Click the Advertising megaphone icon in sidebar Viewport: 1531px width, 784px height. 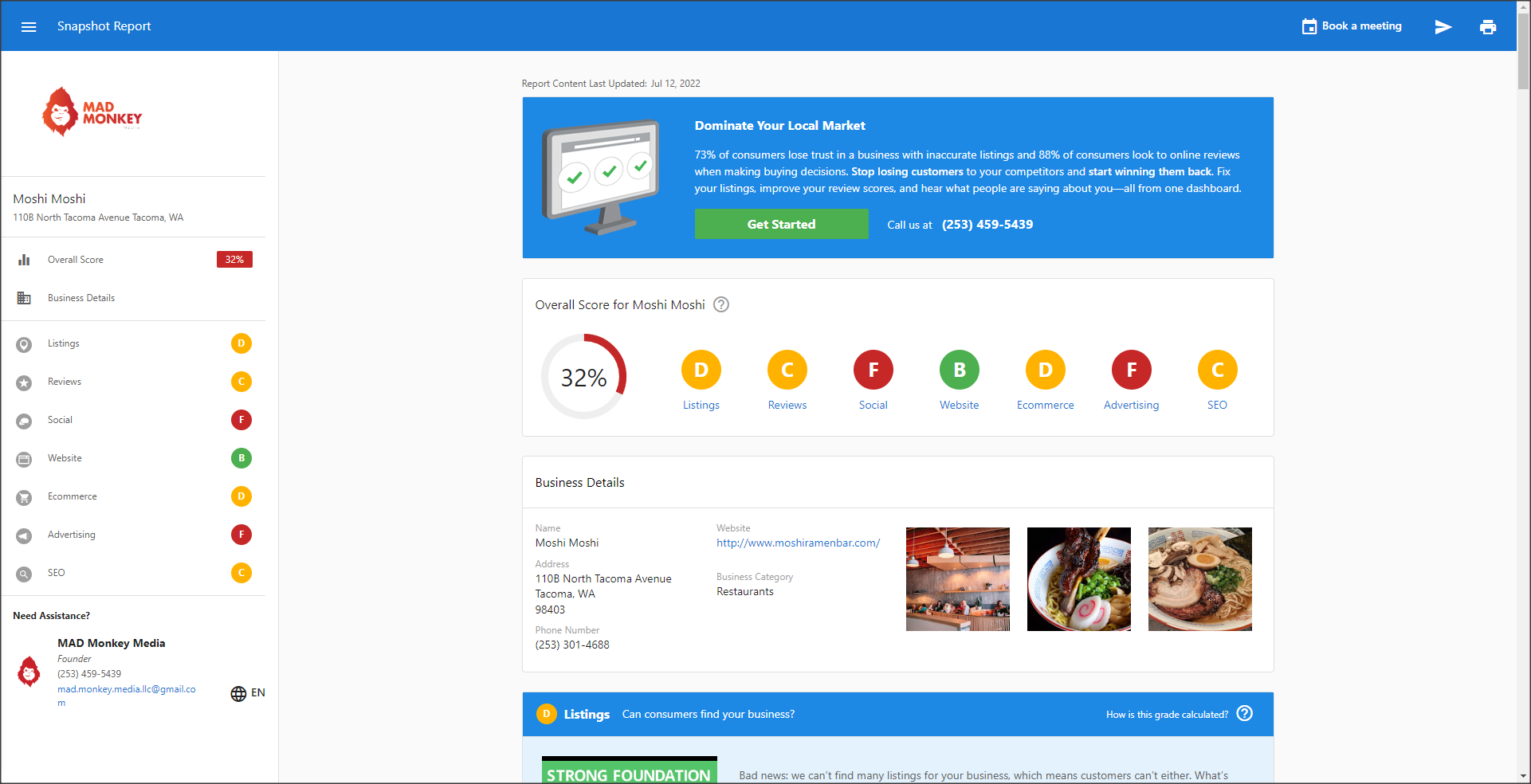[24, 535]
